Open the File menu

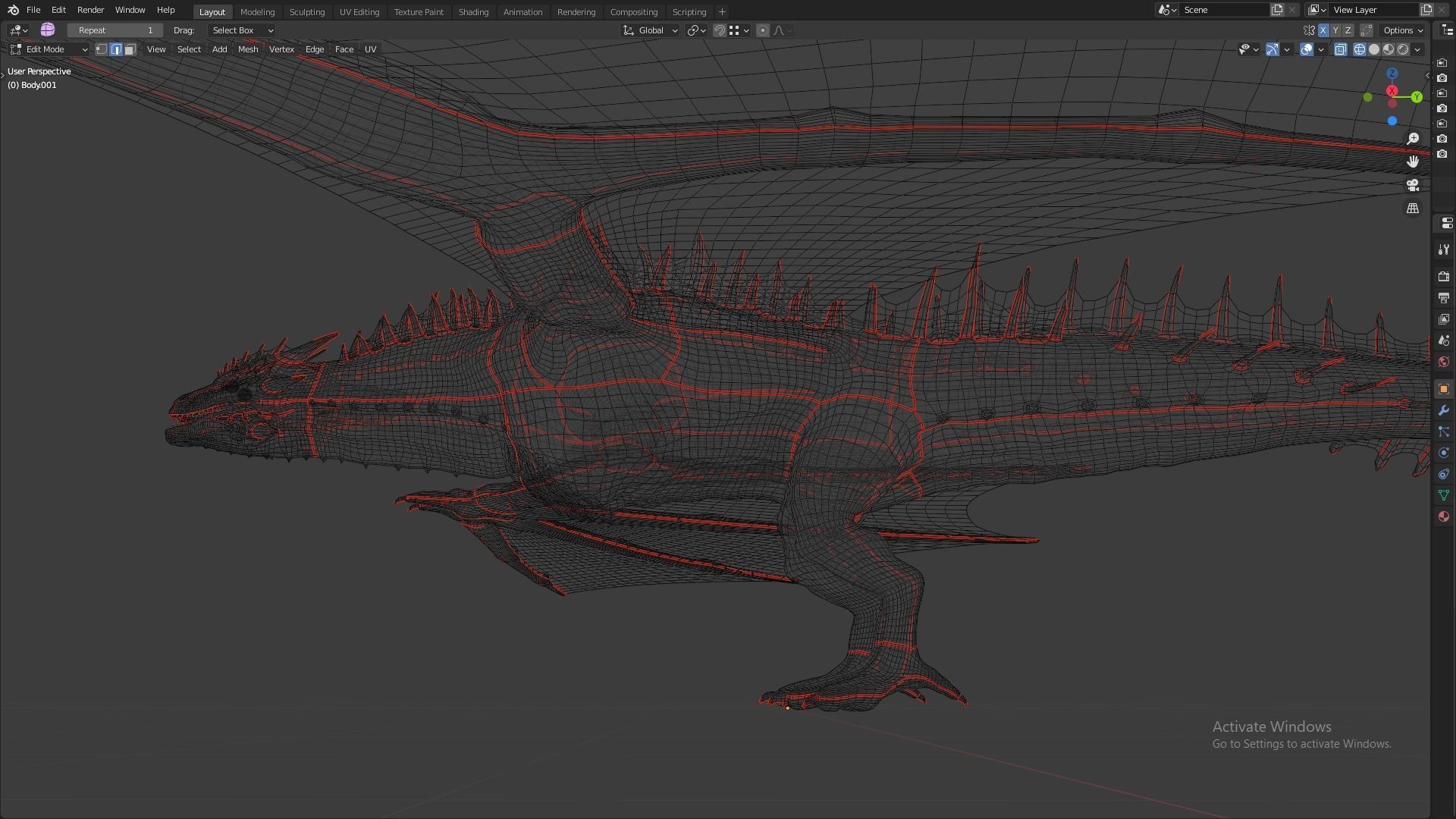click(x=33, y=10)
